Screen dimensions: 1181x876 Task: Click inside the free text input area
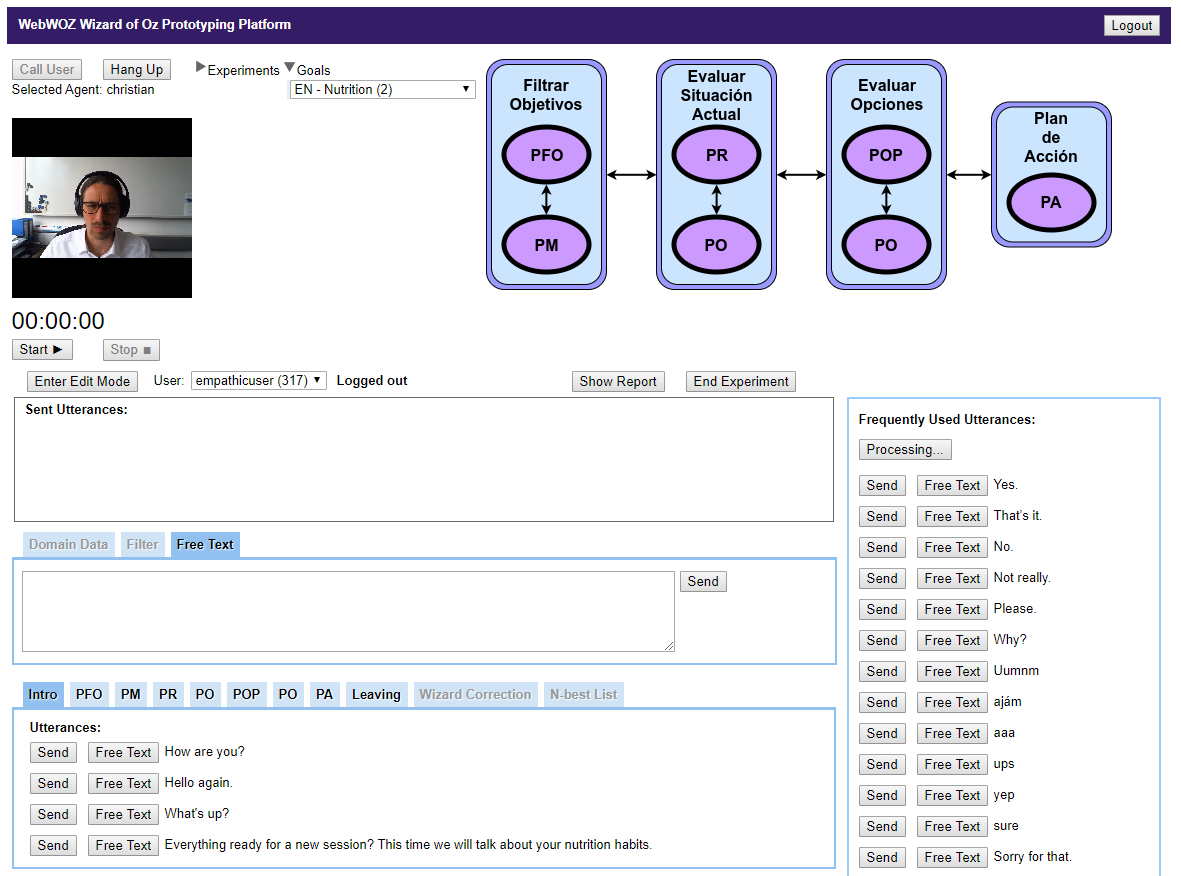click(348, 611)
